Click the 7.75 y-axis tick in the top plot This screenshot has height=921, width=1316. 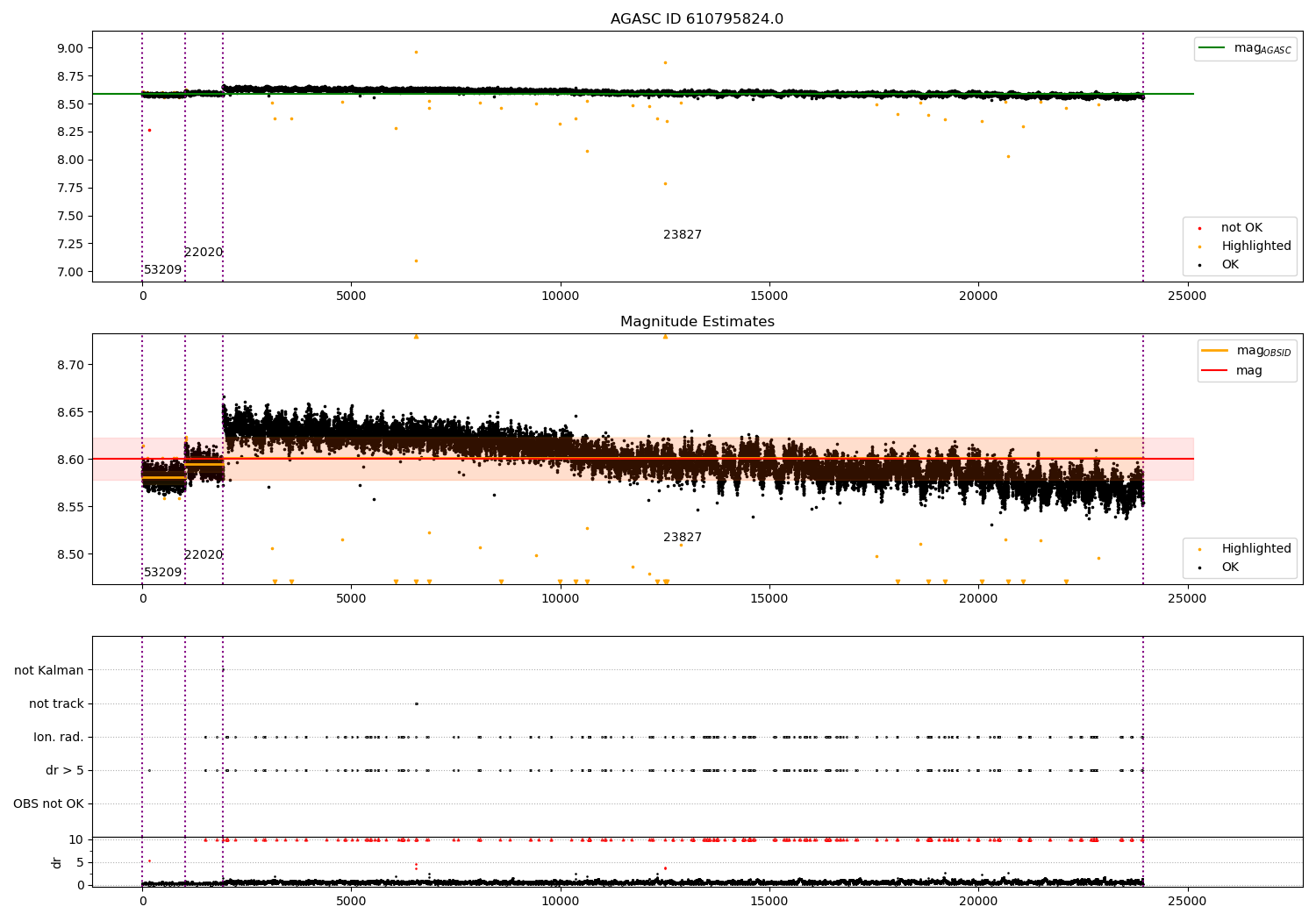(70, 188)
